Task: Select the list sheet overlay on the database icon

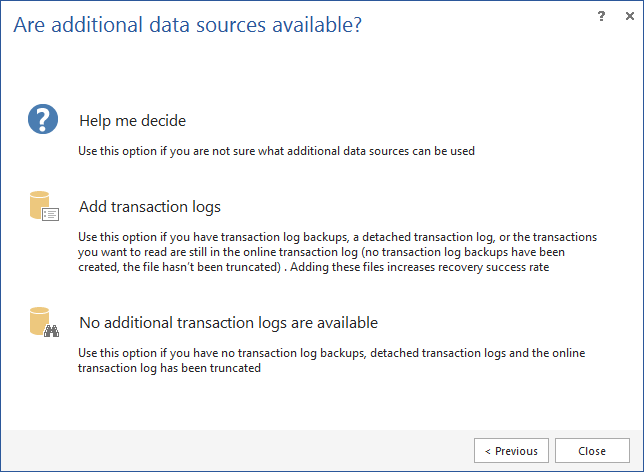Action: pyautogui.click(x=51, y=214)
